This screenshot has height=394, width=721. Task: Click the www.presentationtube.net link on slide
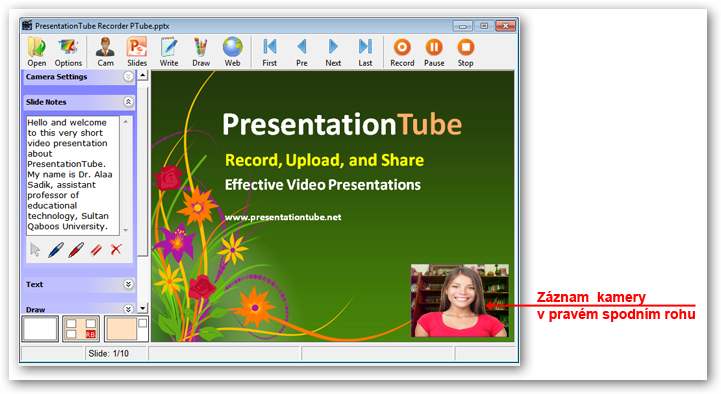[283, 217]
